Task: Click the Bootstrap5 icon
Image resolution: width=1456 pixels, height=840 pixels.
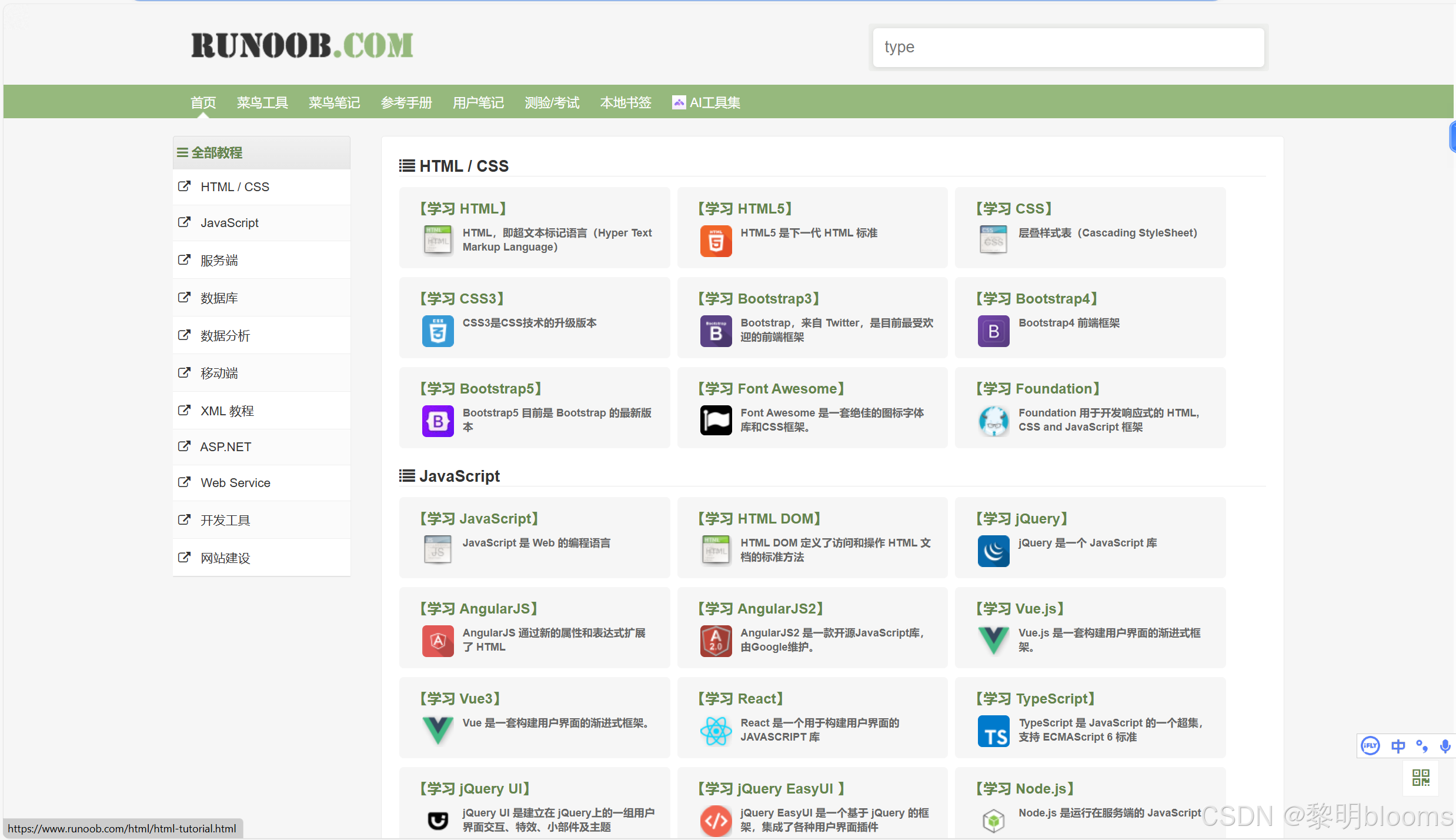Action: 438,421
